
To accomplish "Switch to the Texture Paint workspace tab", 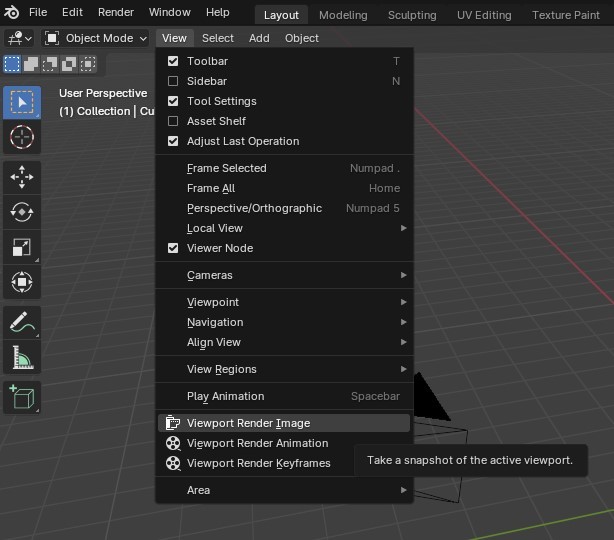I will pos(566,15).
